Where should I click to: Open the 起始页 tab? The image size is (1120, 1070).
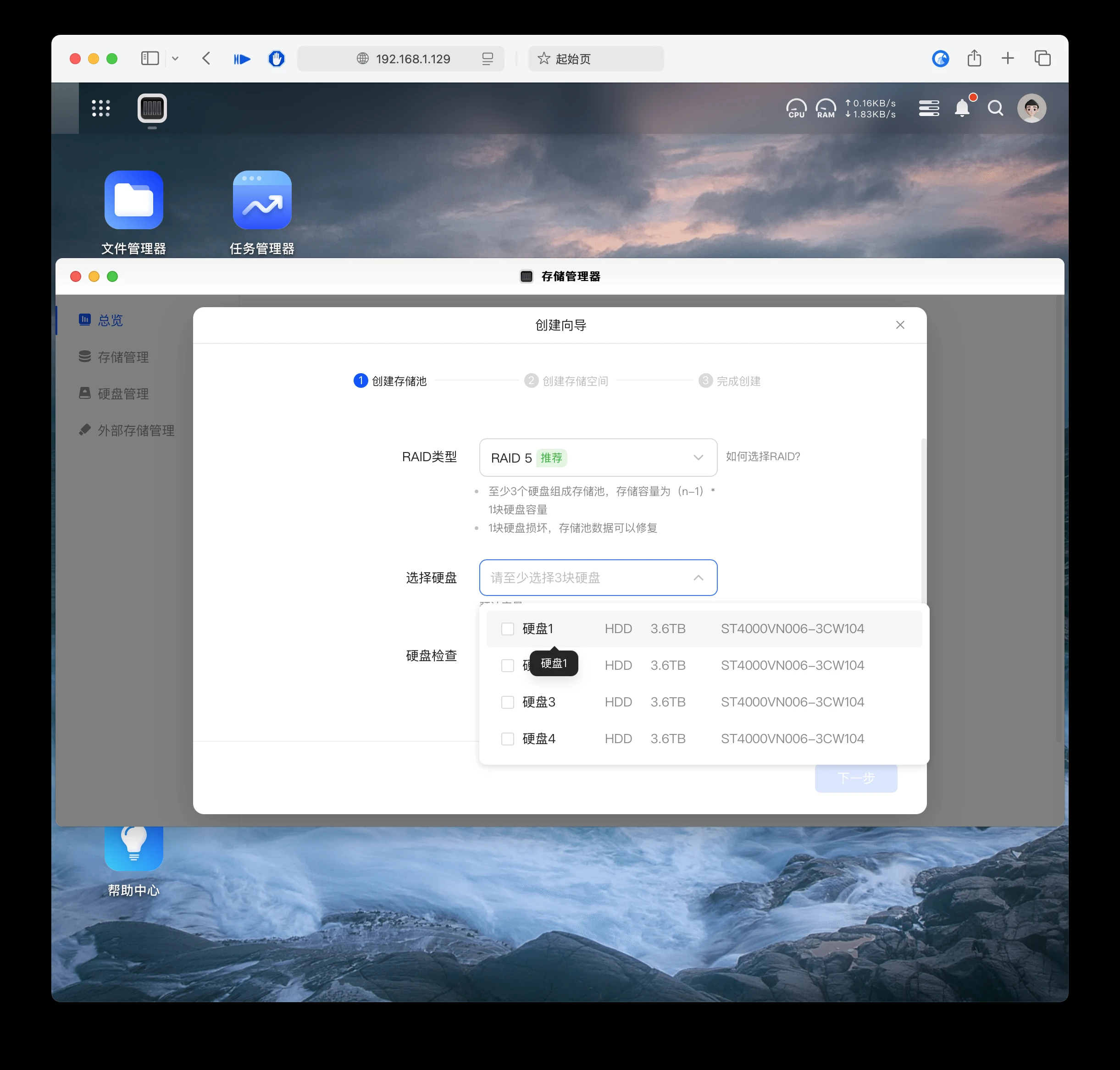tap(596, 59)
